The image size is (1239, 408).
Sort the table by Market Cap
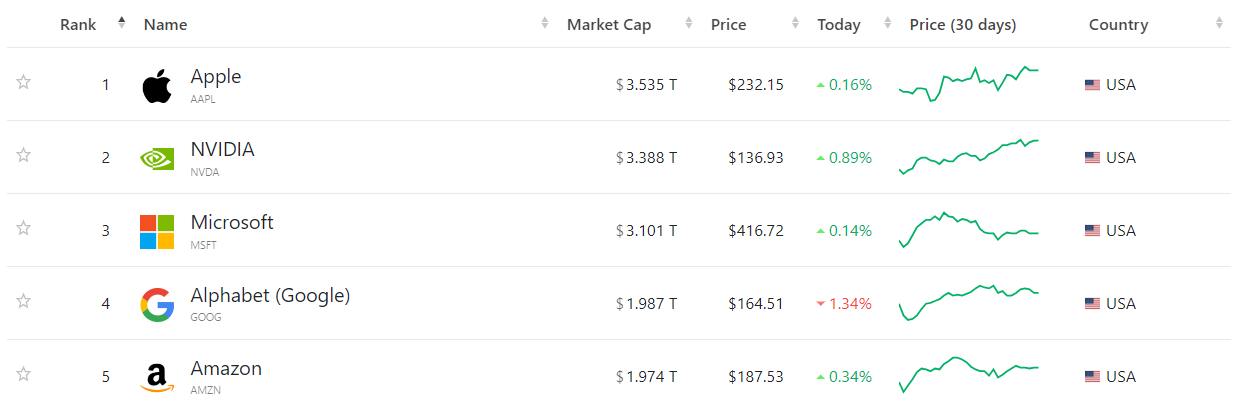[609, 25]
